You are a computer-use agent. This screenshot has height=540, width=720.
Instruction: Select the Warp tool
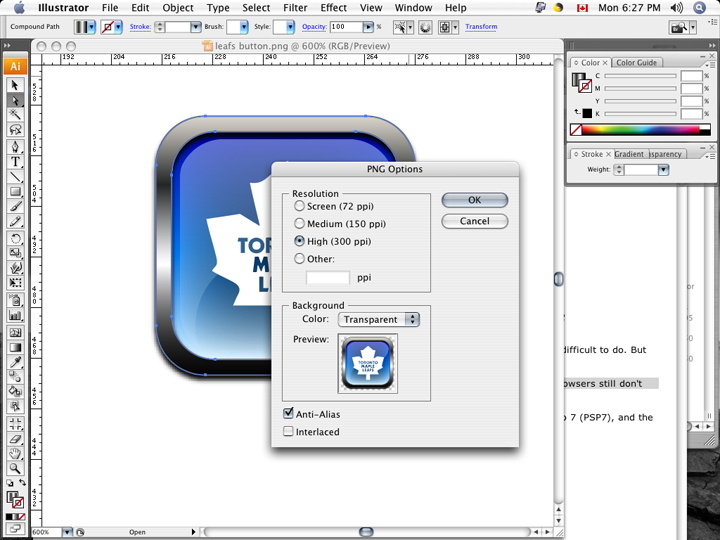pos(15,268)
